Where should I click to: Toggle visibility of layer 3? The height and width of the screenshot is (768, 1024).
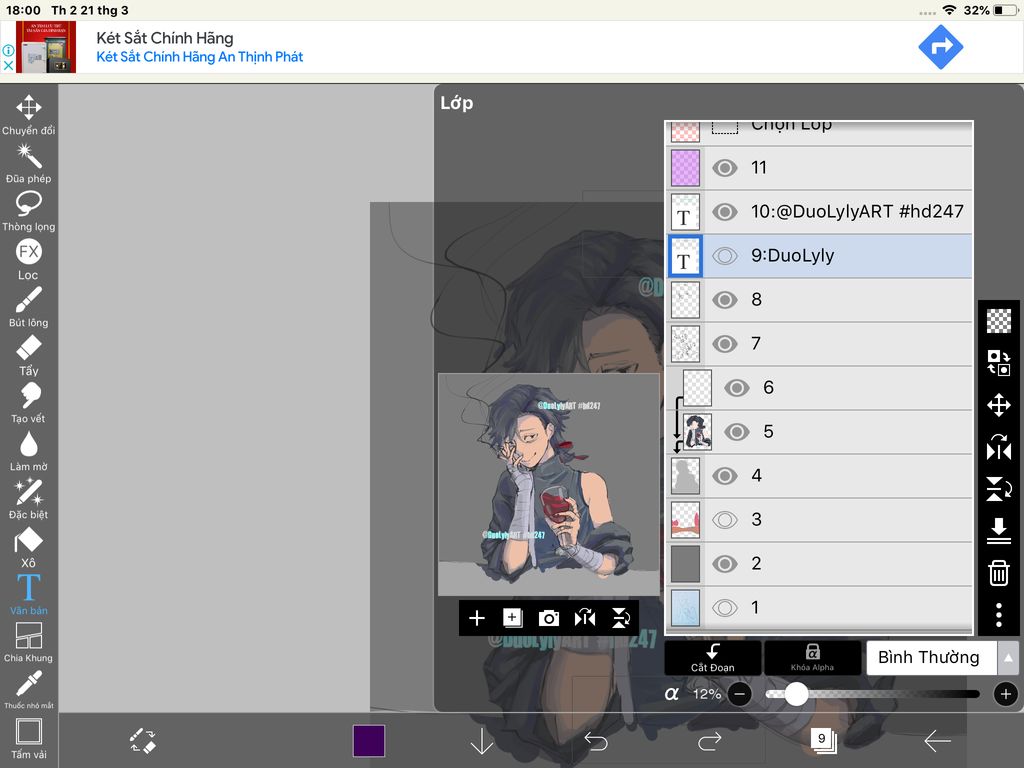tap(725, 520)
